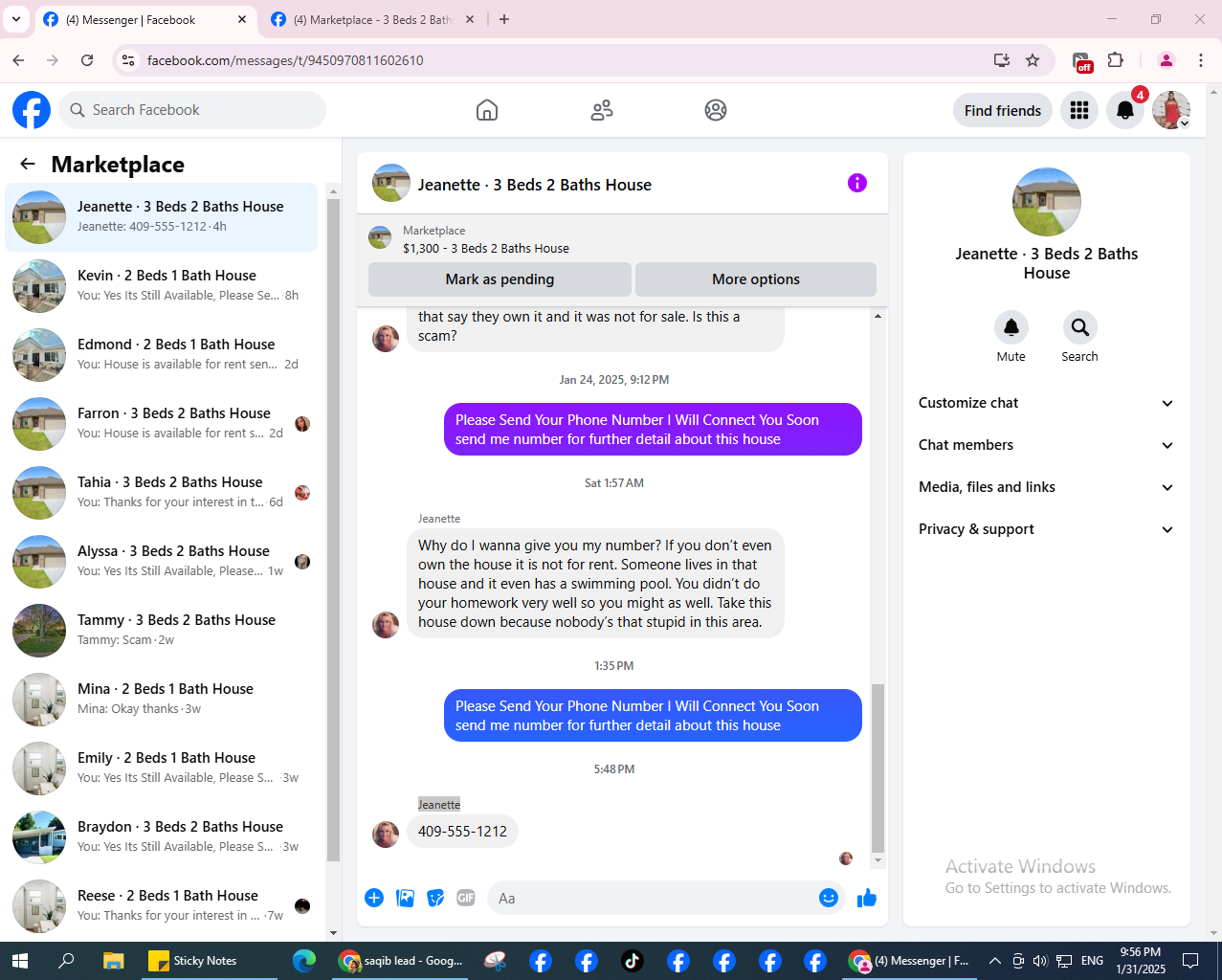Viewport: 1222px width, 980px height.
Task: Open File Explorer from the taskbar
Action: [114, 961]
